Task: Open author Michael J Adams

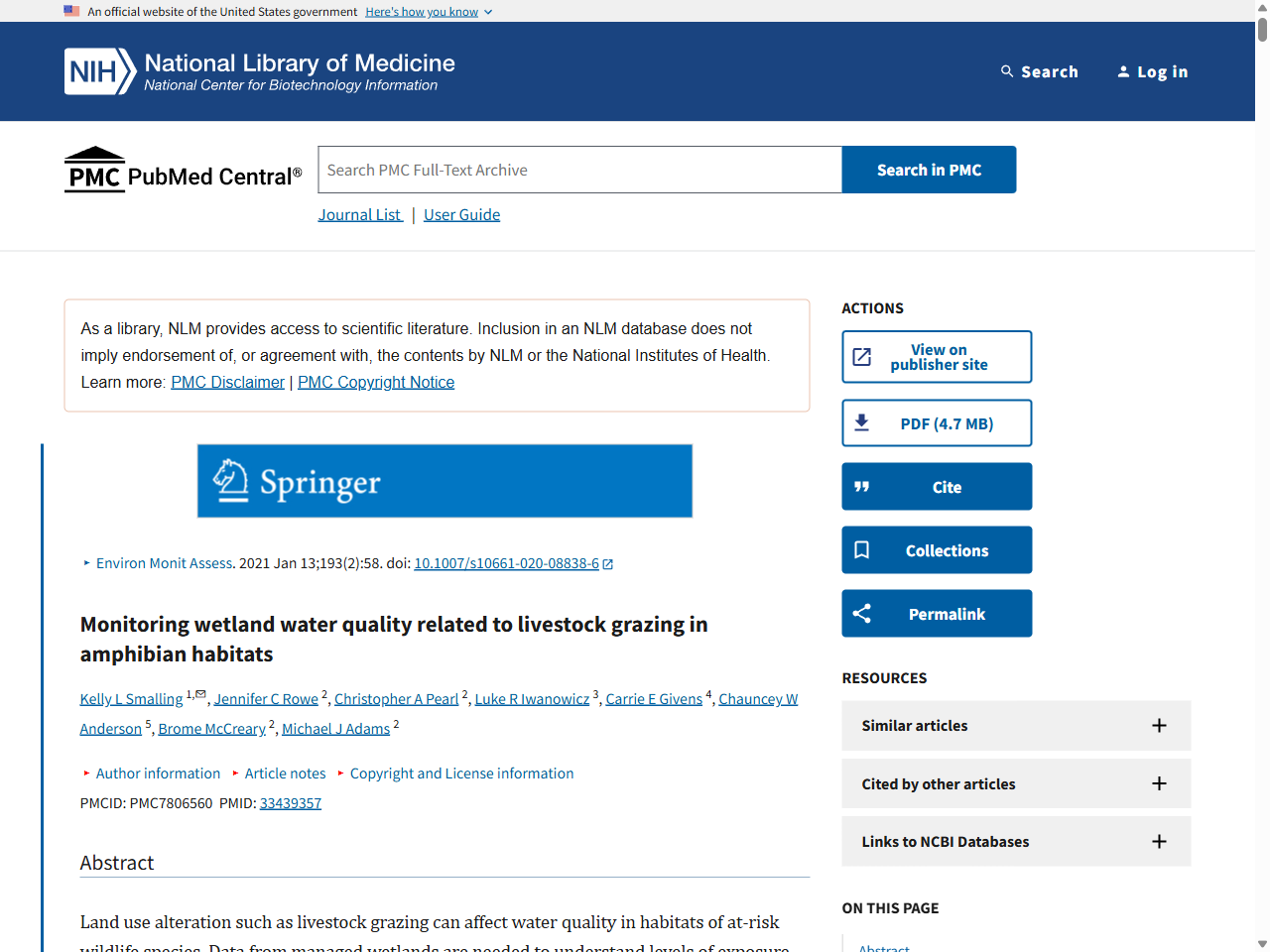Action: coord(335,729)
